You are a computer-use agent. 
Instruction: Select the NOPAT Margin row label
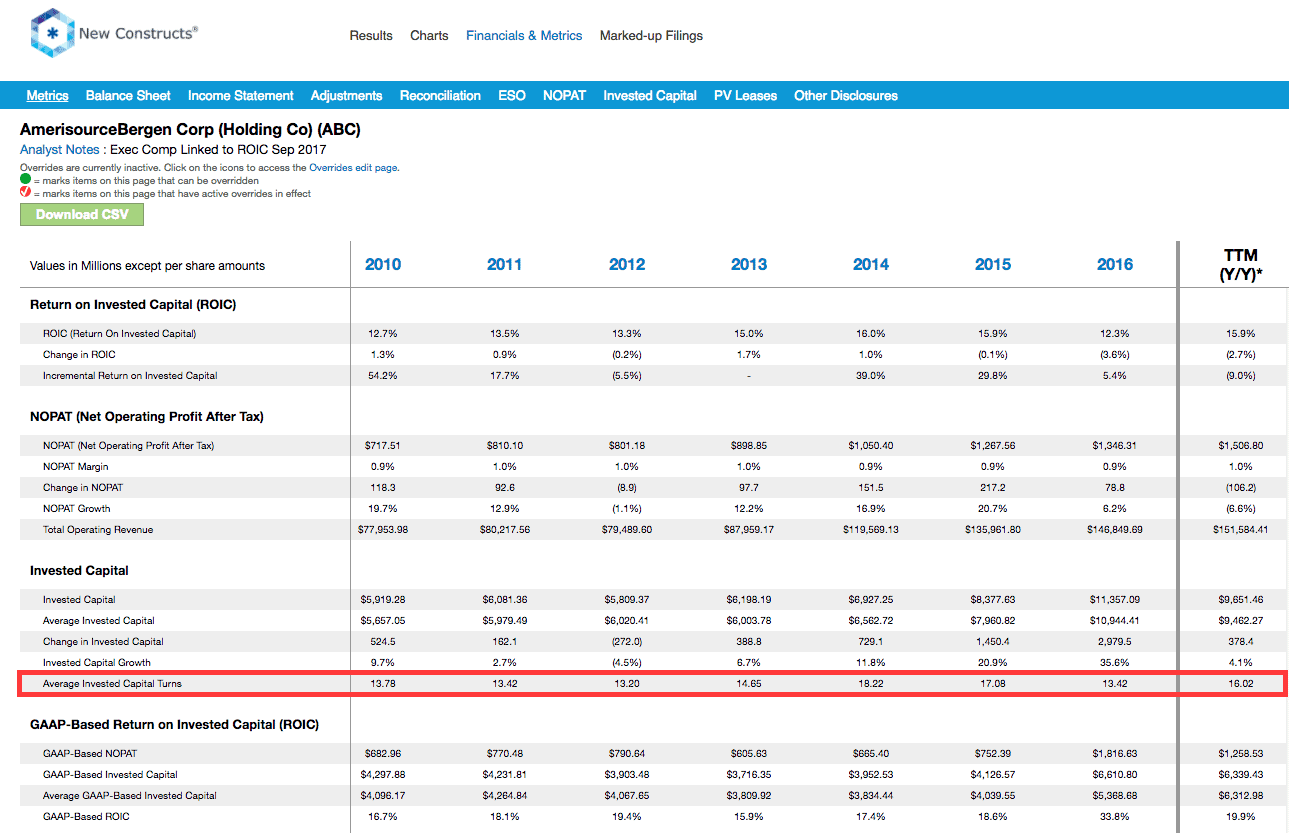click(76, 466)
